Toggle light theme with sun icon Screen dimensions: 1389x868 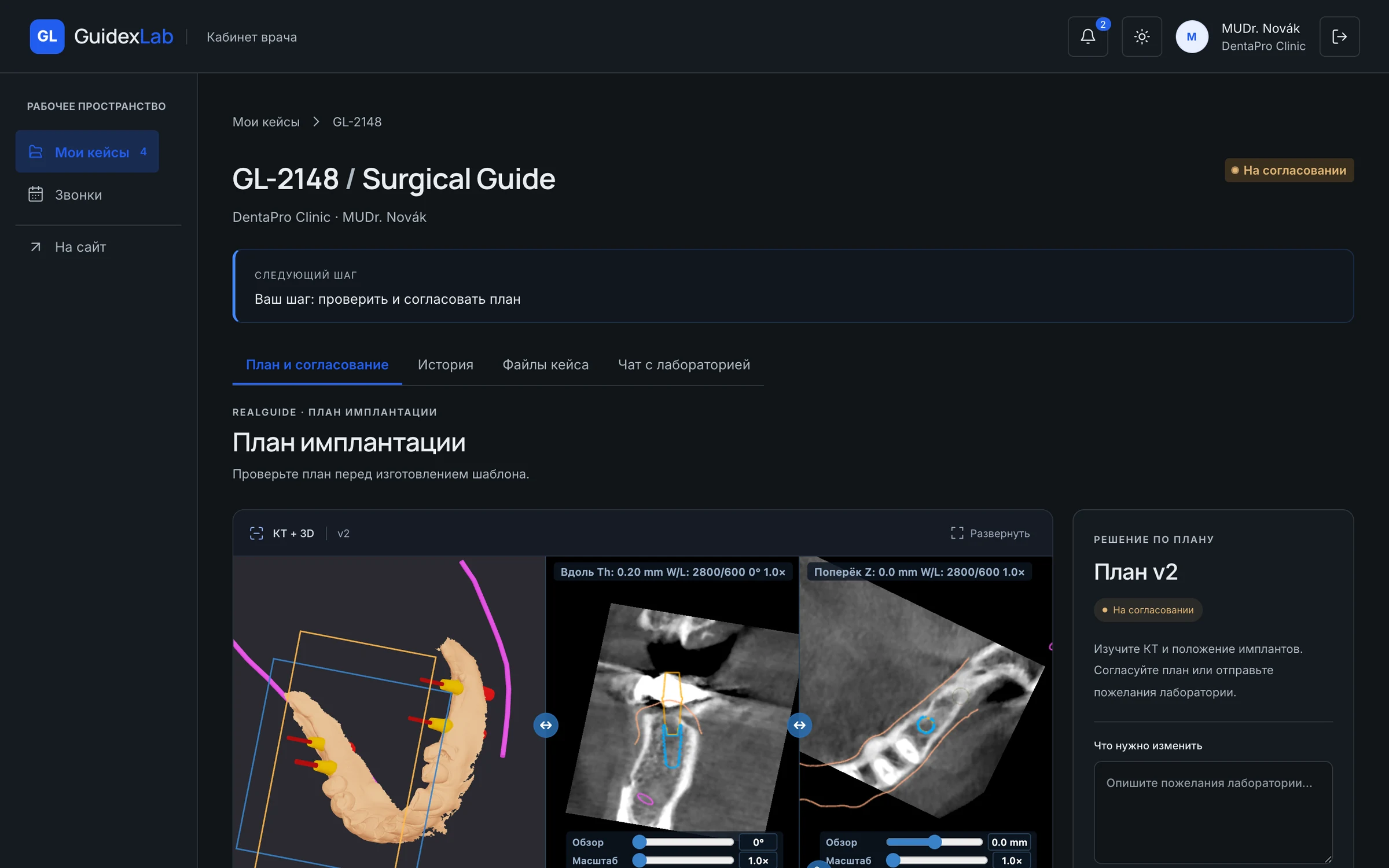(1141, 36)
